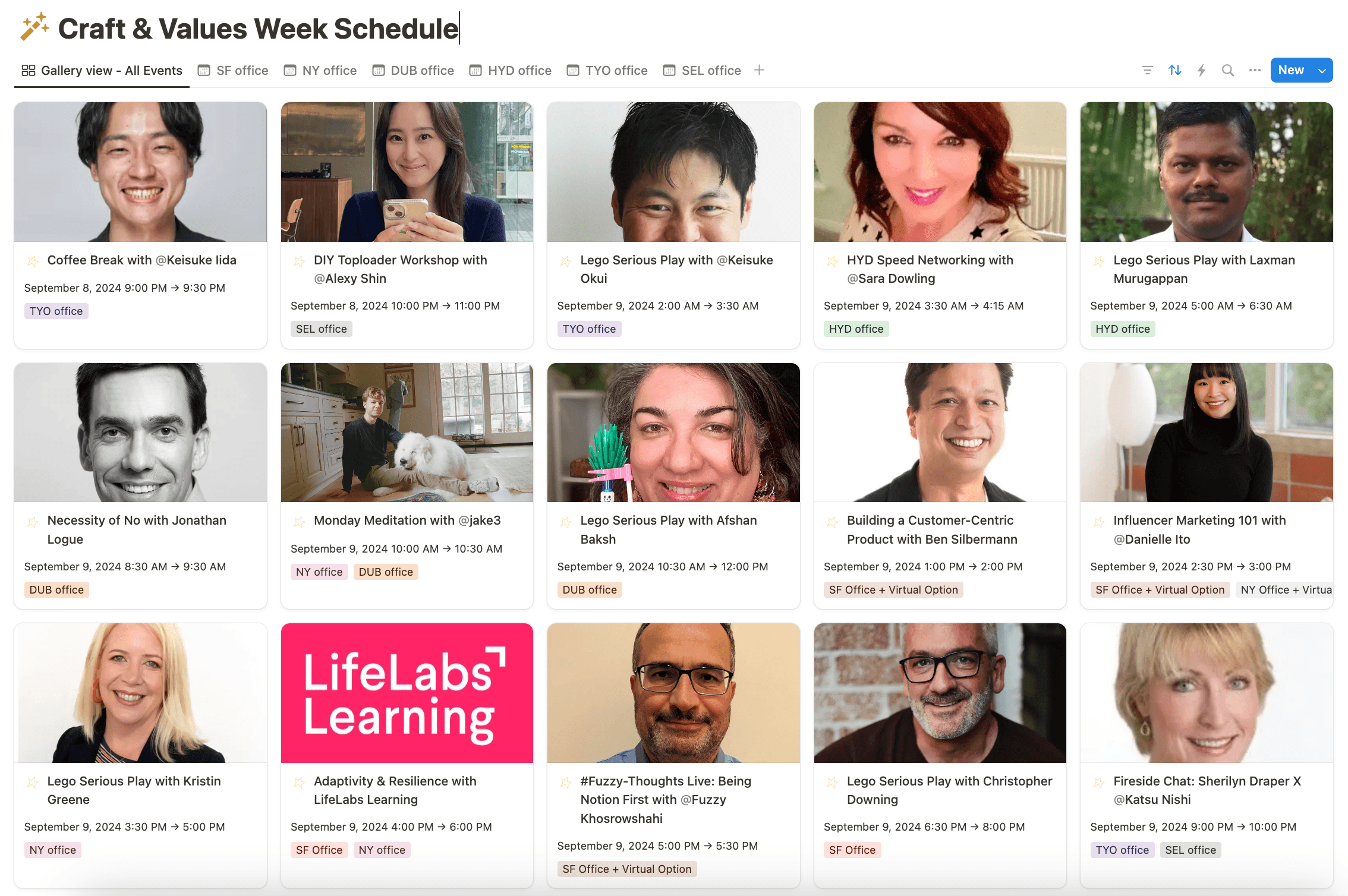Screen dimensions: 1348x896
Task: Click the LifeLabs Learning cover image
Action: click(407, 693)
